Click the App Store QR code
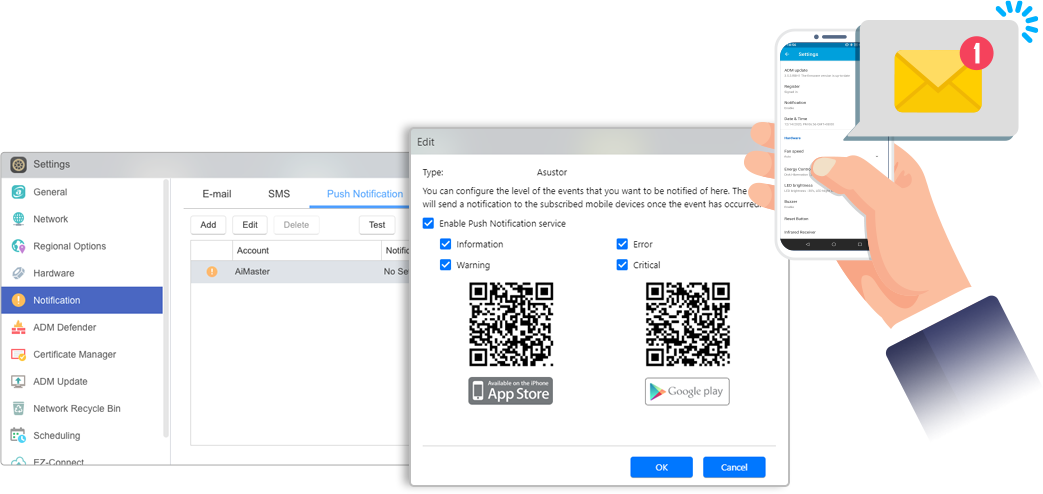 point(511,324)
